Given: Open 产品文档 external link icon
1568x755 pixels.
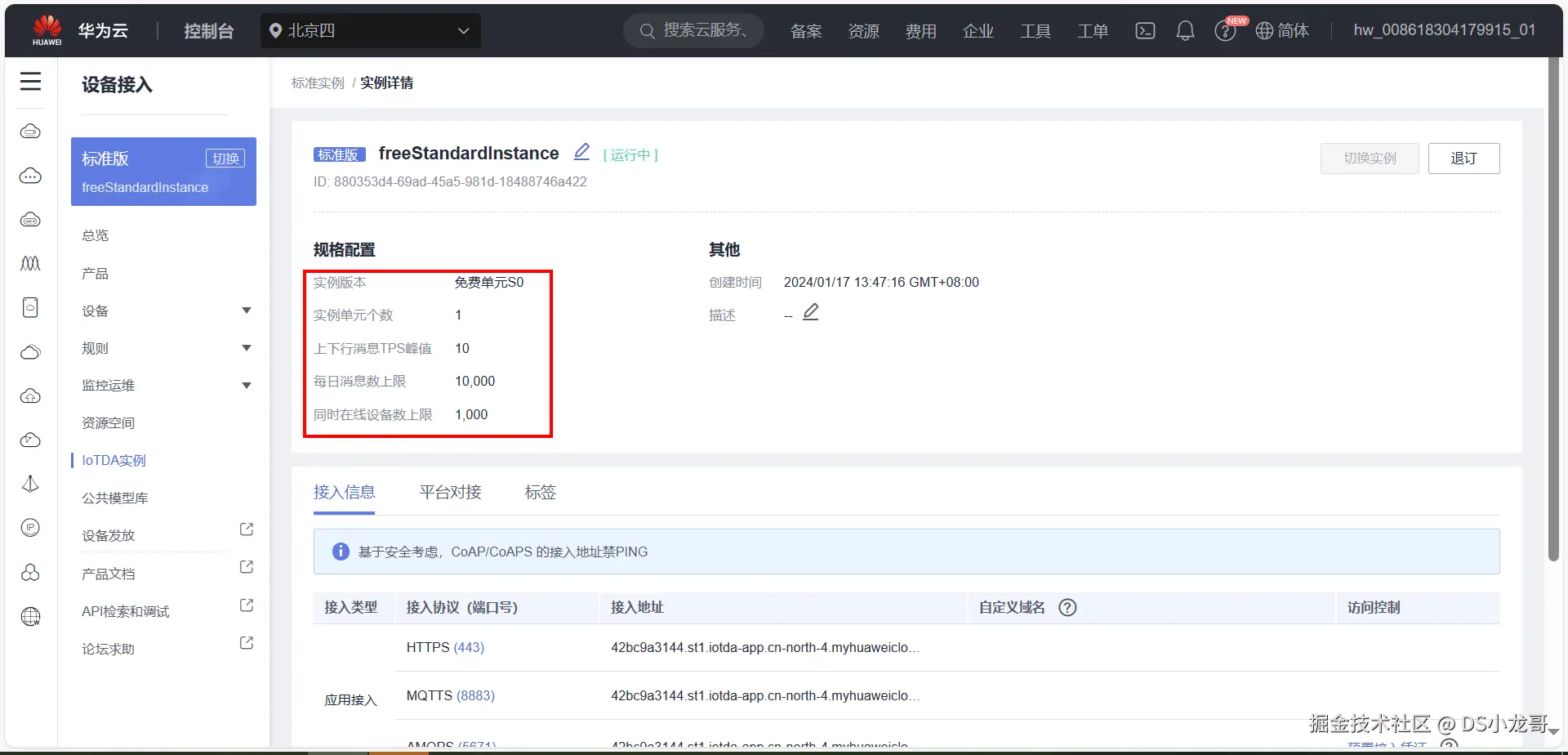Looking at the screenshot, I should click(x=247, y=567).
